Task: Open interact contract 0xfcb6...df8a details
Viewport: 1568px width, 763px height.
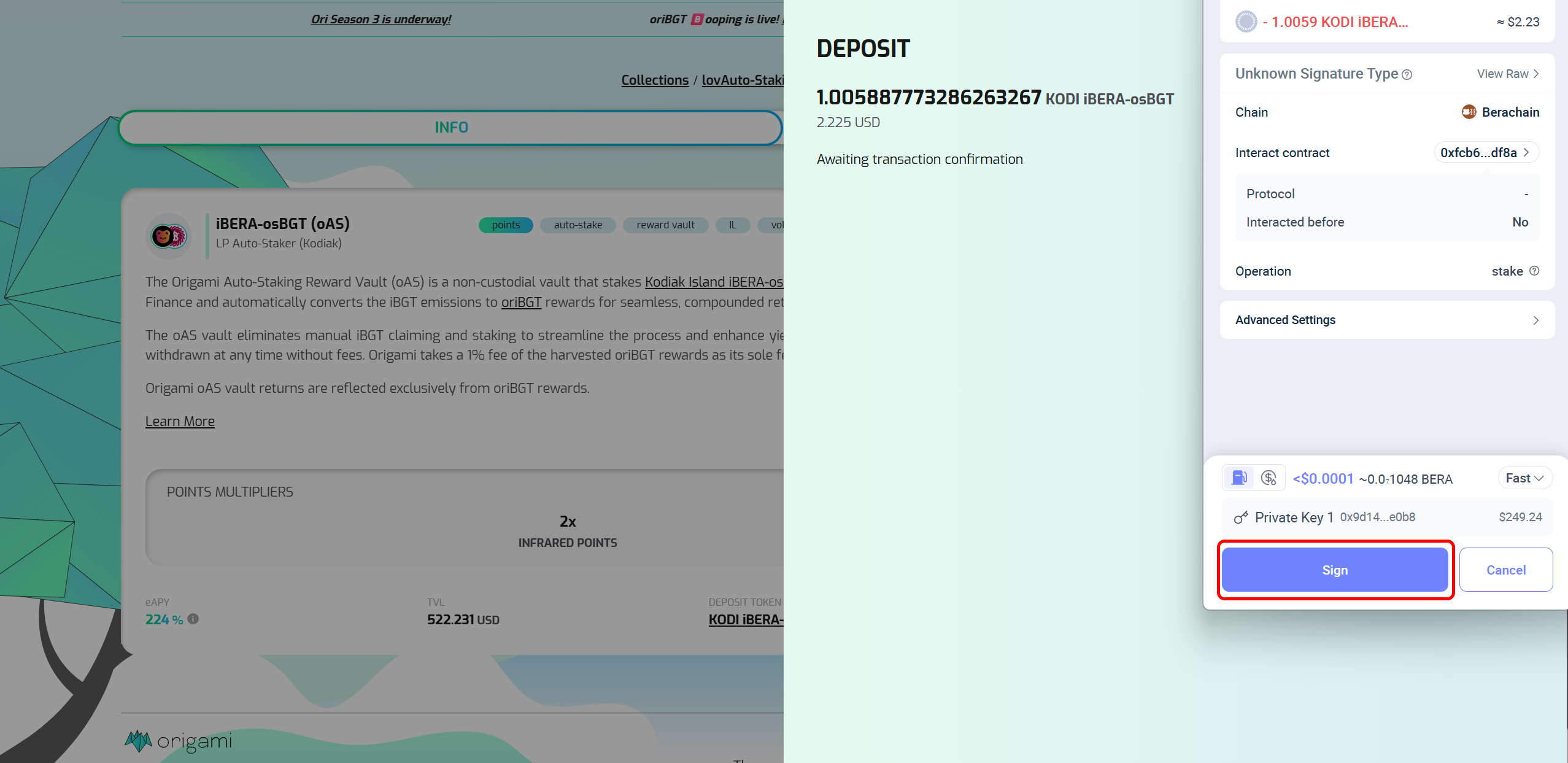Action: (x=1485, y=152)
